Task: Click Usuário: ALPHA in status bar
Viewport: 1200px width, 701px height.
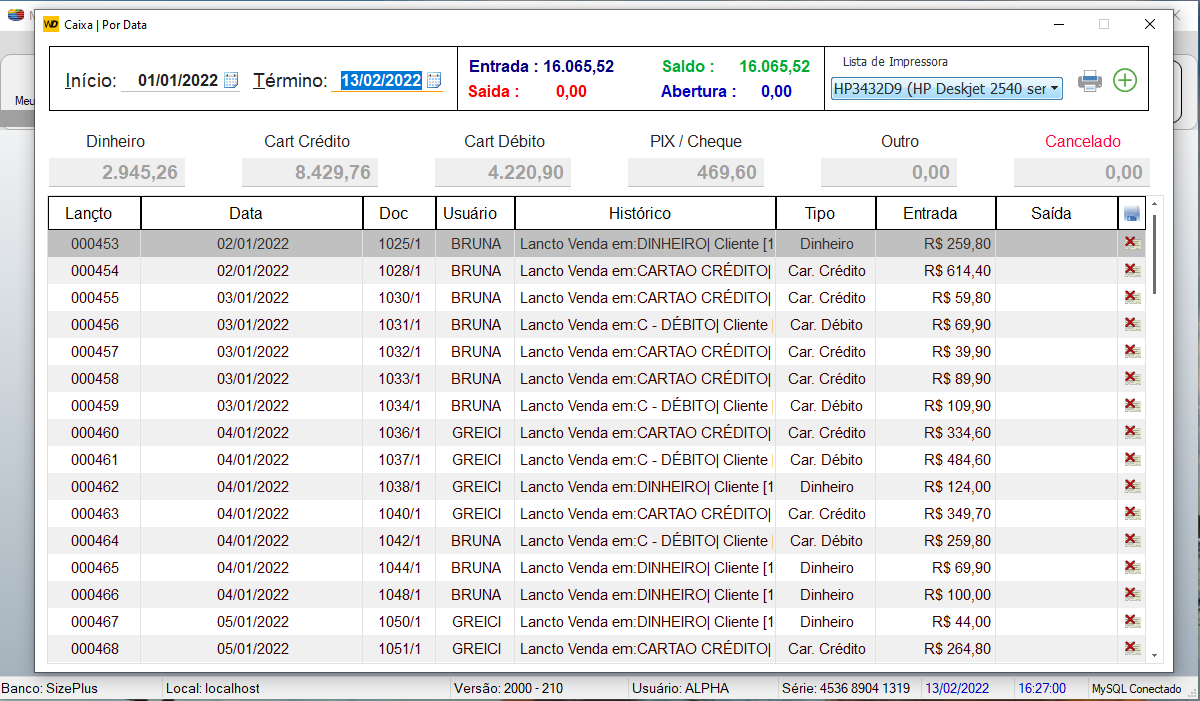Action: pos(680,689)
